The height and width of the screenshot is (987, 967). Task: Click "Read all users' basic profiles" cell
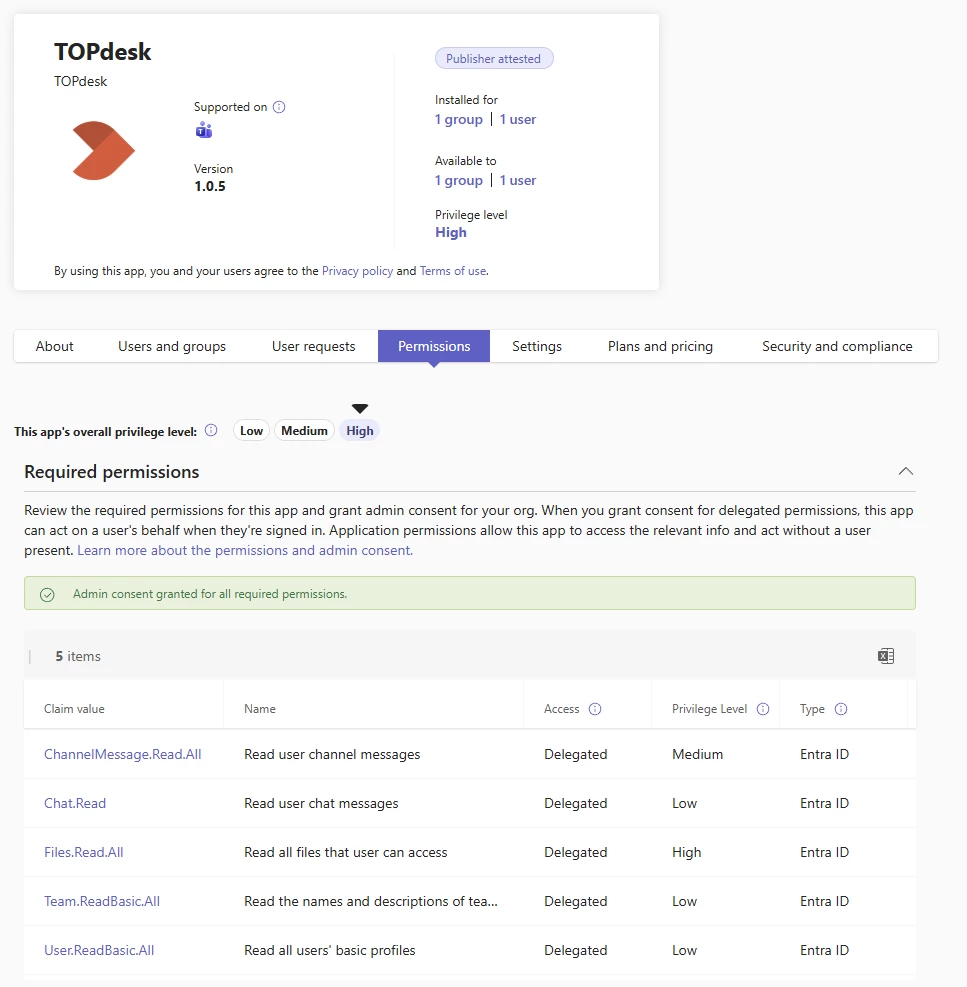tap(330, 950)
